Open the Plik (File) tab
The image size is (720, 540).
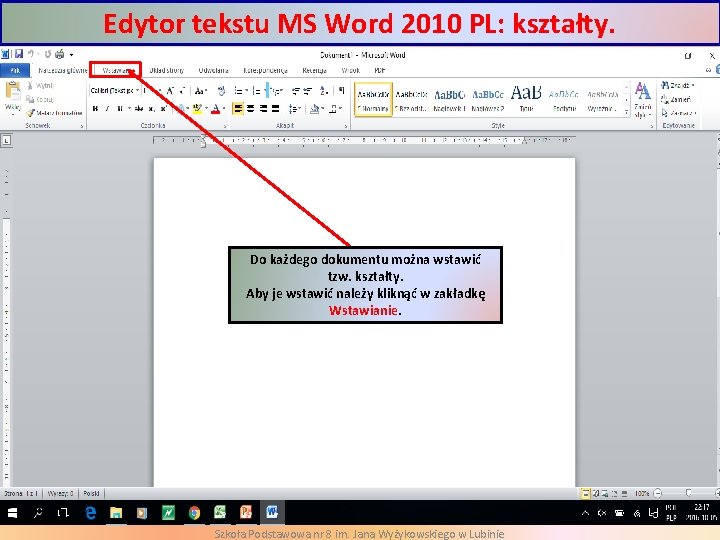point(15,70)
